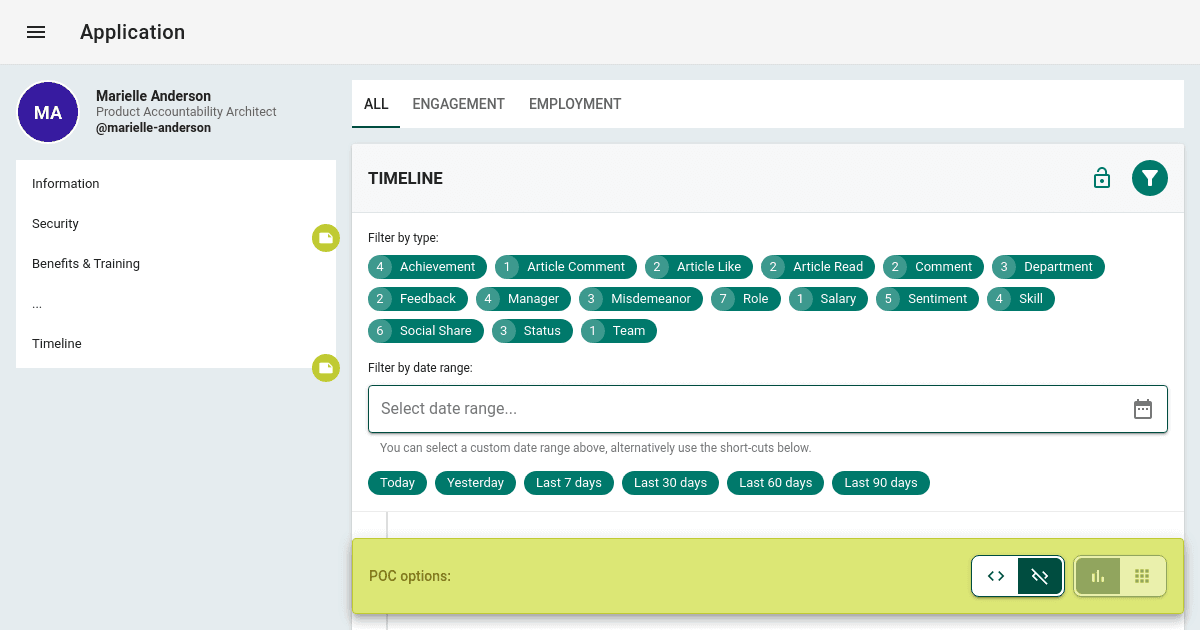1200x630 pixels.
Task: Toggle the Achievement filter chip
Action: click(427, 266)
